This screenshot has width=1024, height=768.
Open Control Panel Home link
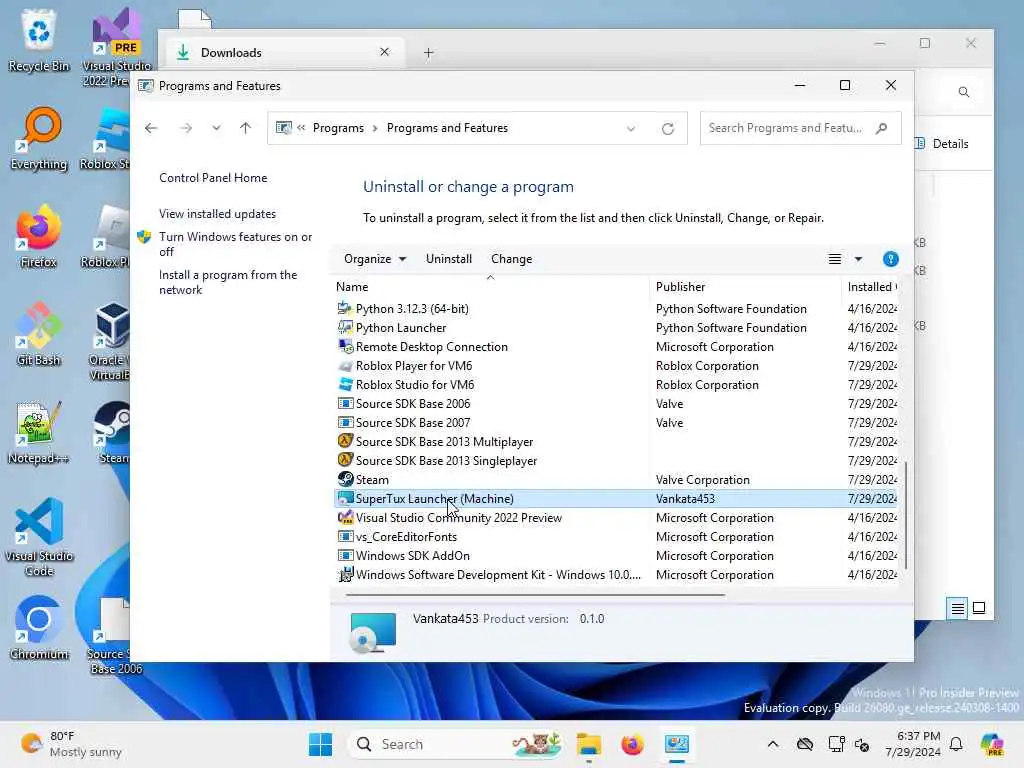tap(213, 178)
